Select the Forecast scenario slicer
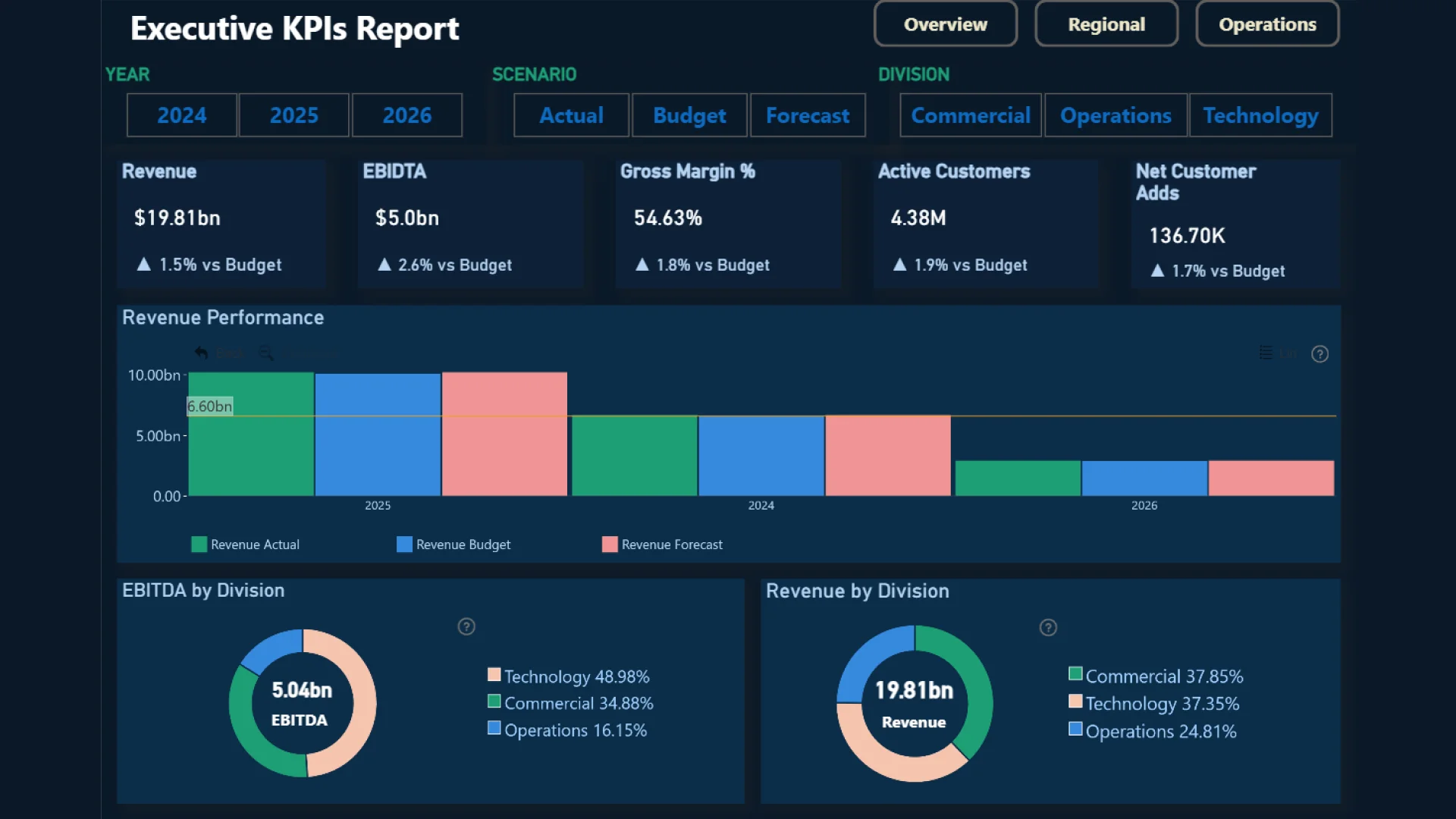The width and height of the screenshot is (1456, 819). click(x=808, y=115)
